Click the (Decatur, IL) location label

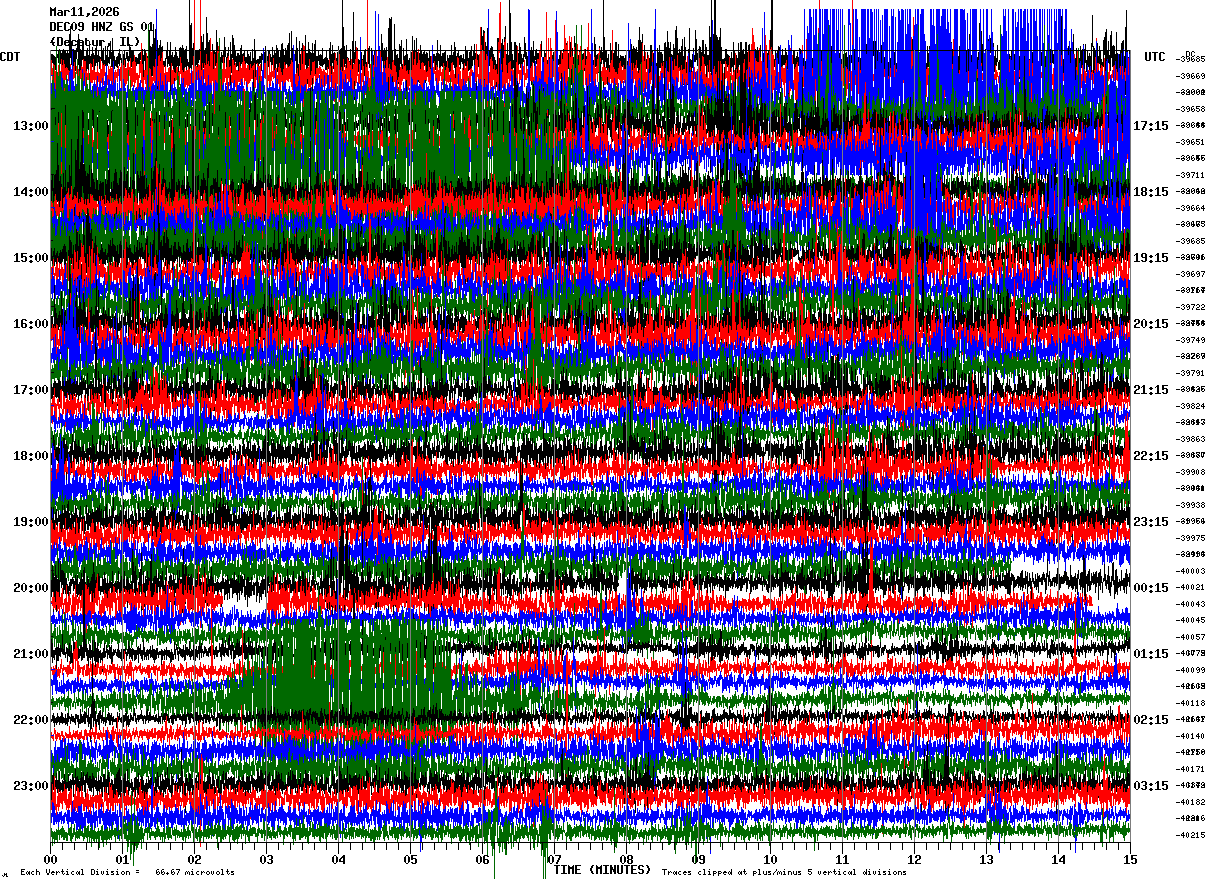(x=95, y=42)
